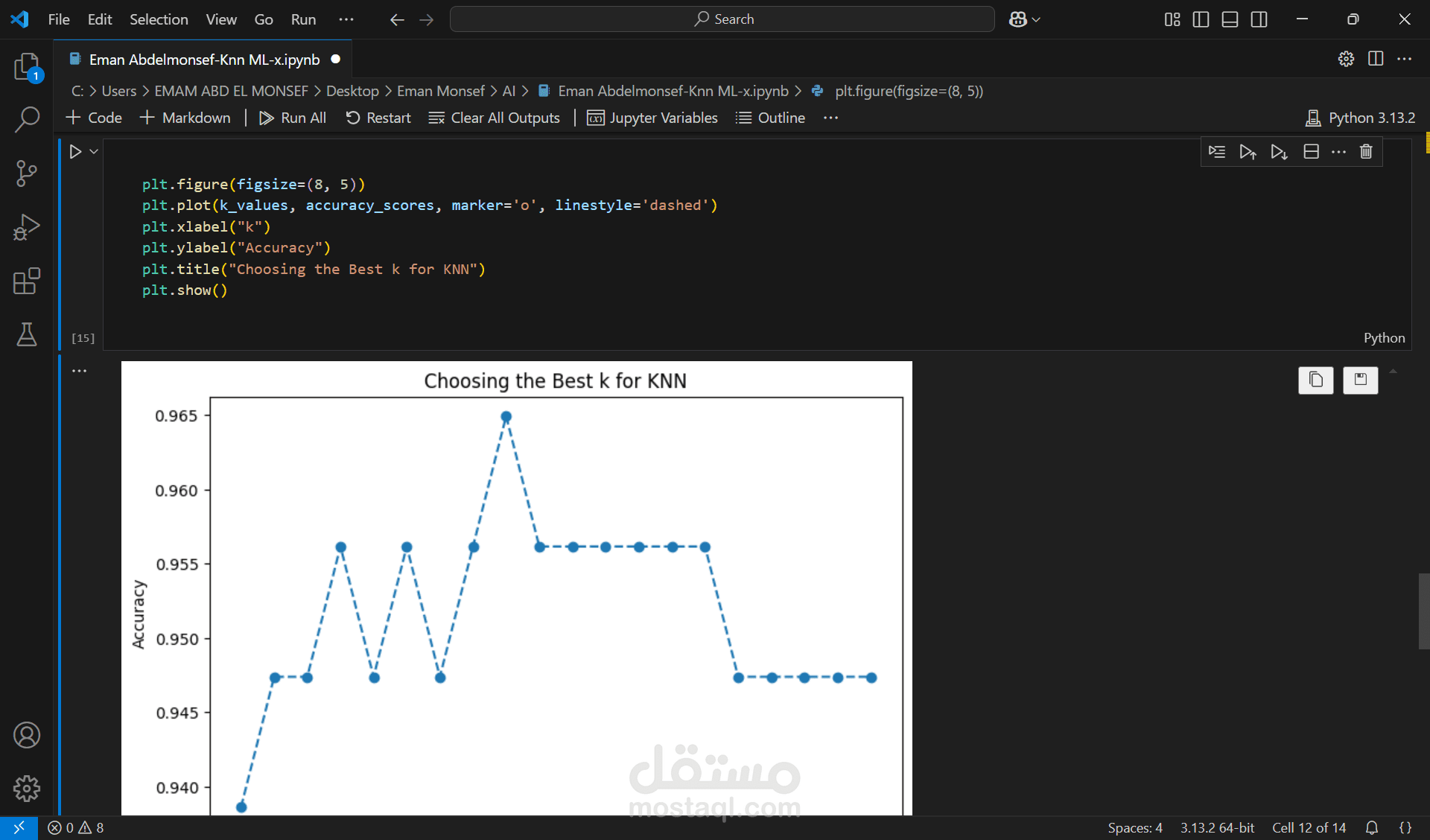This screenshot has width=1430, height=840.
Task: Open the Run and Debug view
Action: (x=27, y=227)
